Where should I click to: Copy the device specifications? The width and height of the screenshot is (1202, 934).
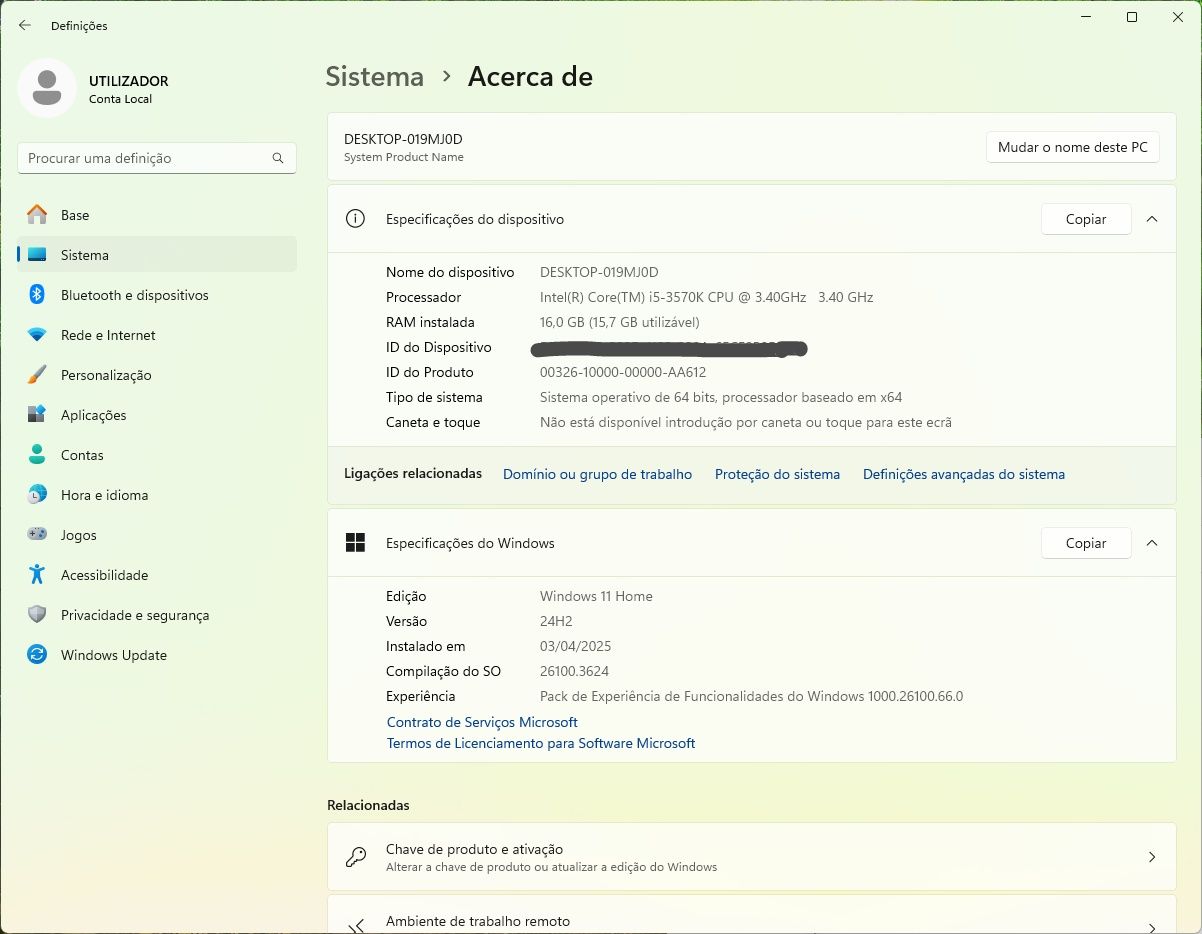[x=1086, y=219]
